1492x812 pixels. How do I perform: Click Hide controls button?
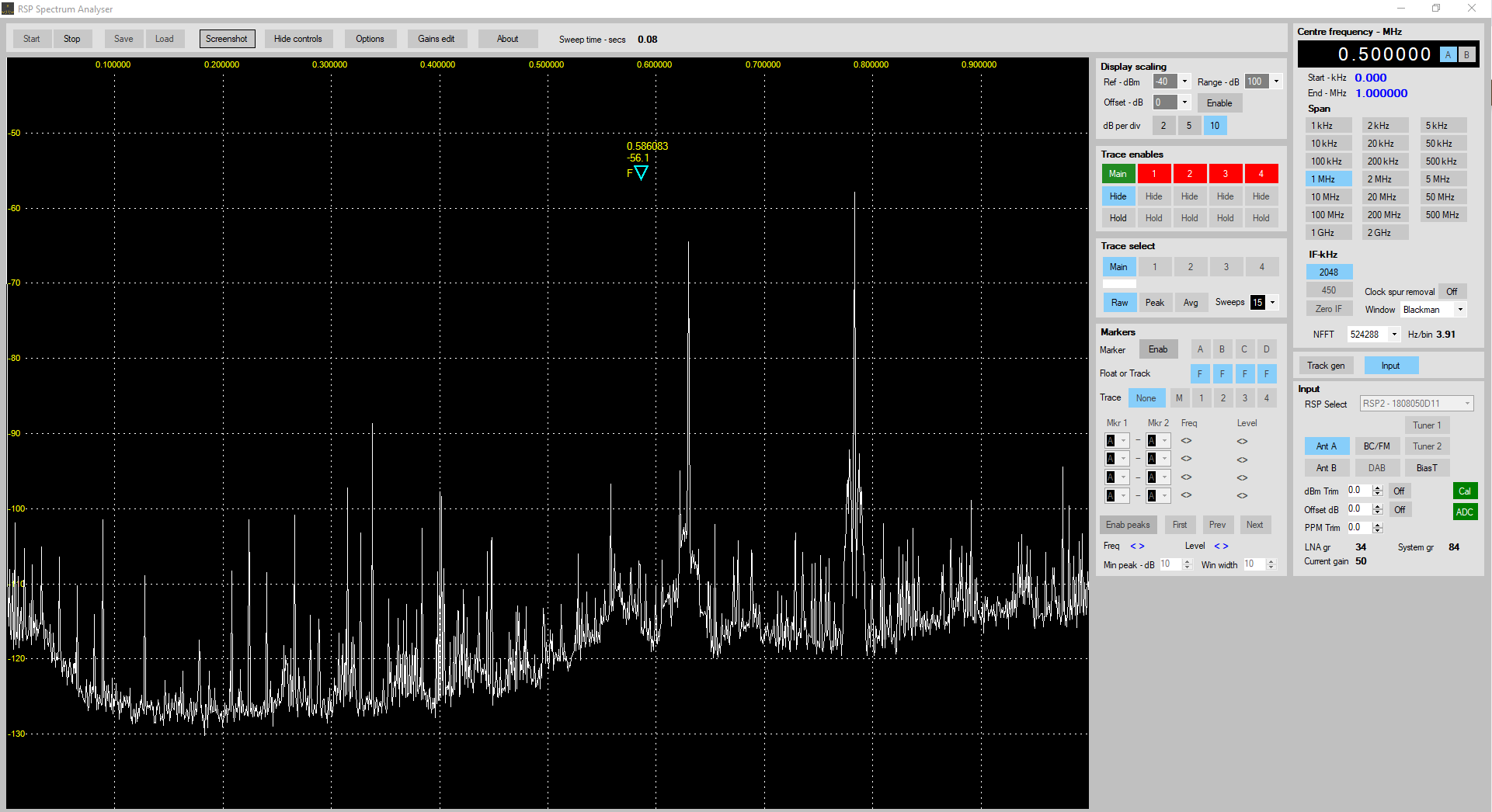pyautogui.click(x=298, y=39)
